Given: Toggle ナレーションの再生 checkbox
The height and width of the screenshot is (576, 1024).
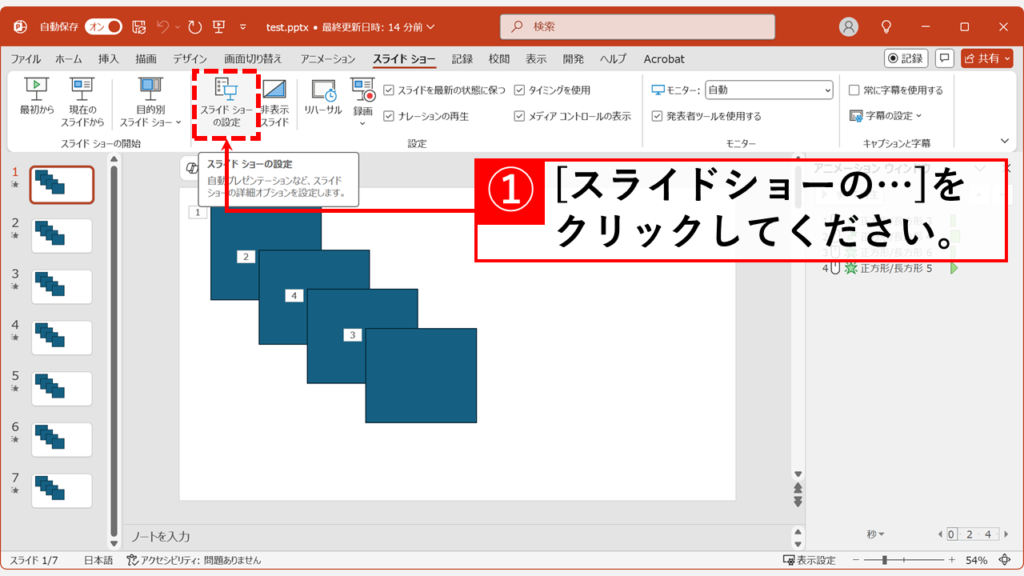Looking at the screenshot, I should (389, 116).
